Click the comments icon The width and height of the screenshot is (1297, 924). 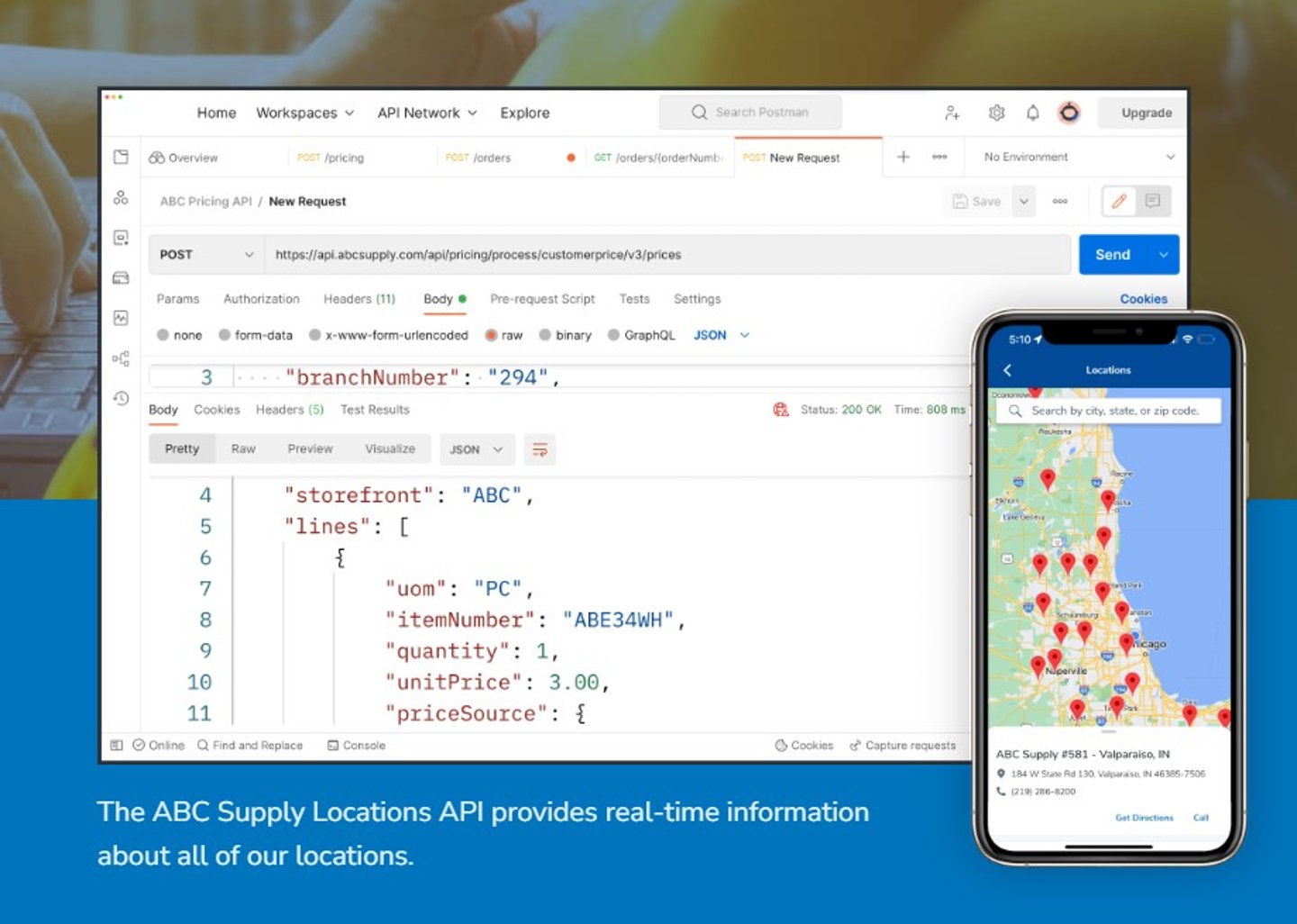click(1153, 201)
